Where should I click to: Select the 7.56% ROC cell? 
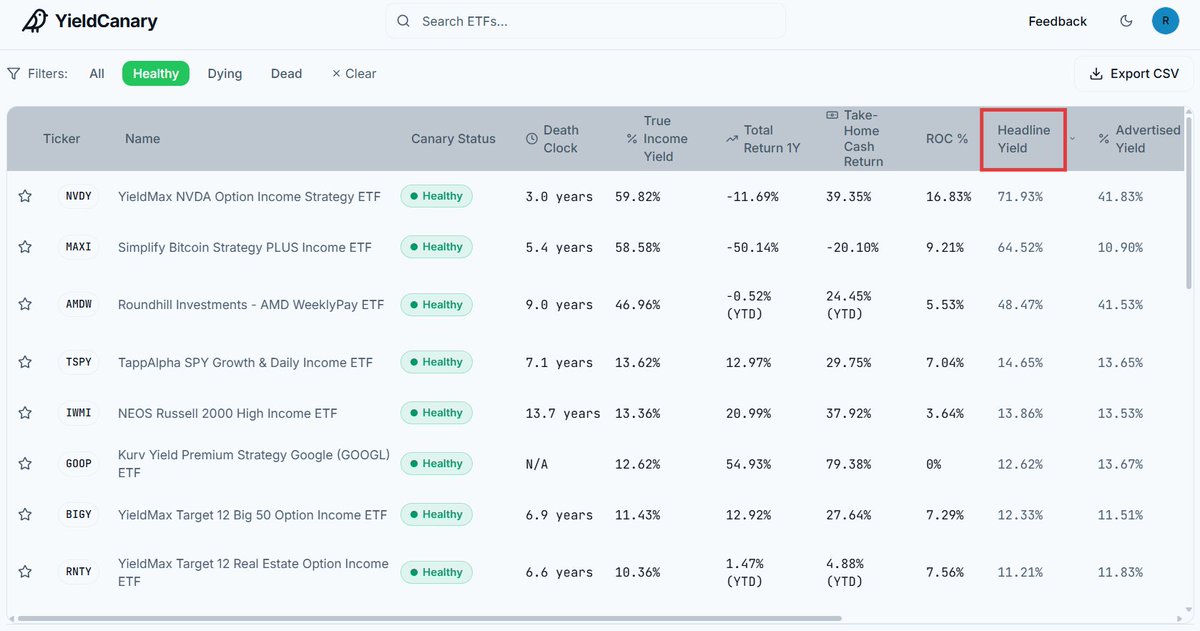pos(945,572)
